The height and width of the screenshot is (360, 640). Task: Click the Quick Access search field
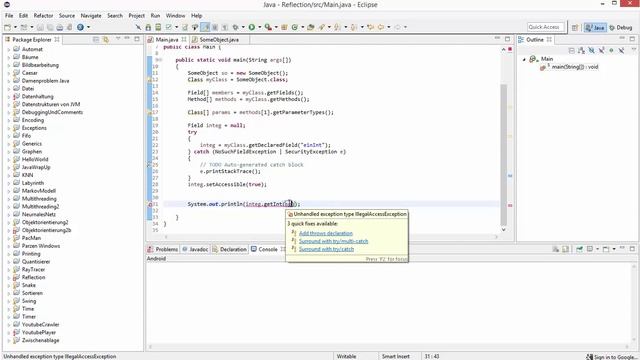[545, 27]
